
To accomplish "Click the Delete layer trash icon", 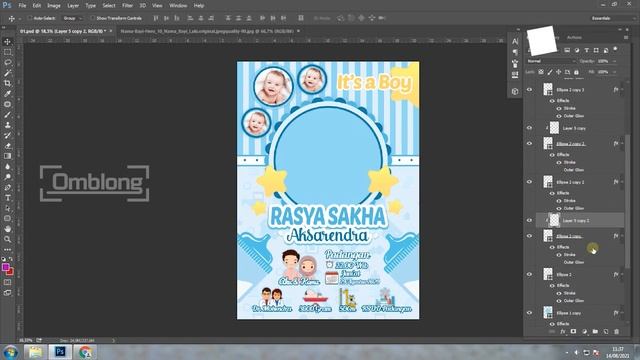I will (x=616, y=331).
